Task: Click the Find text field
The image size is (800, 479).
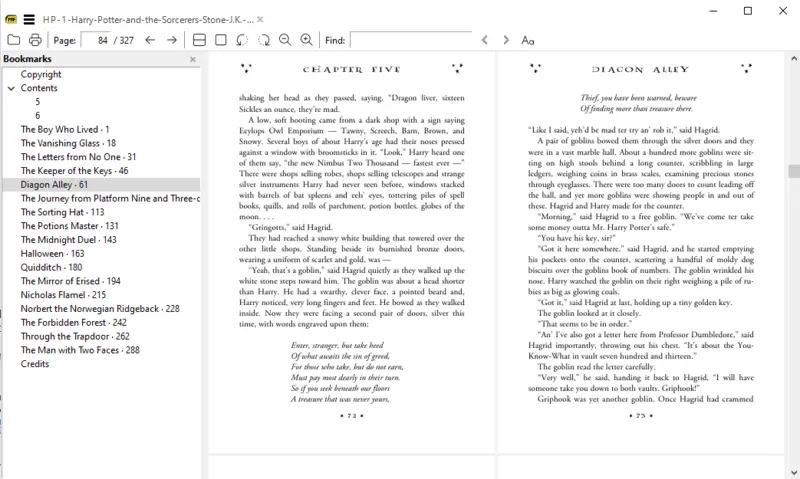Action: (x=411, y=40)
